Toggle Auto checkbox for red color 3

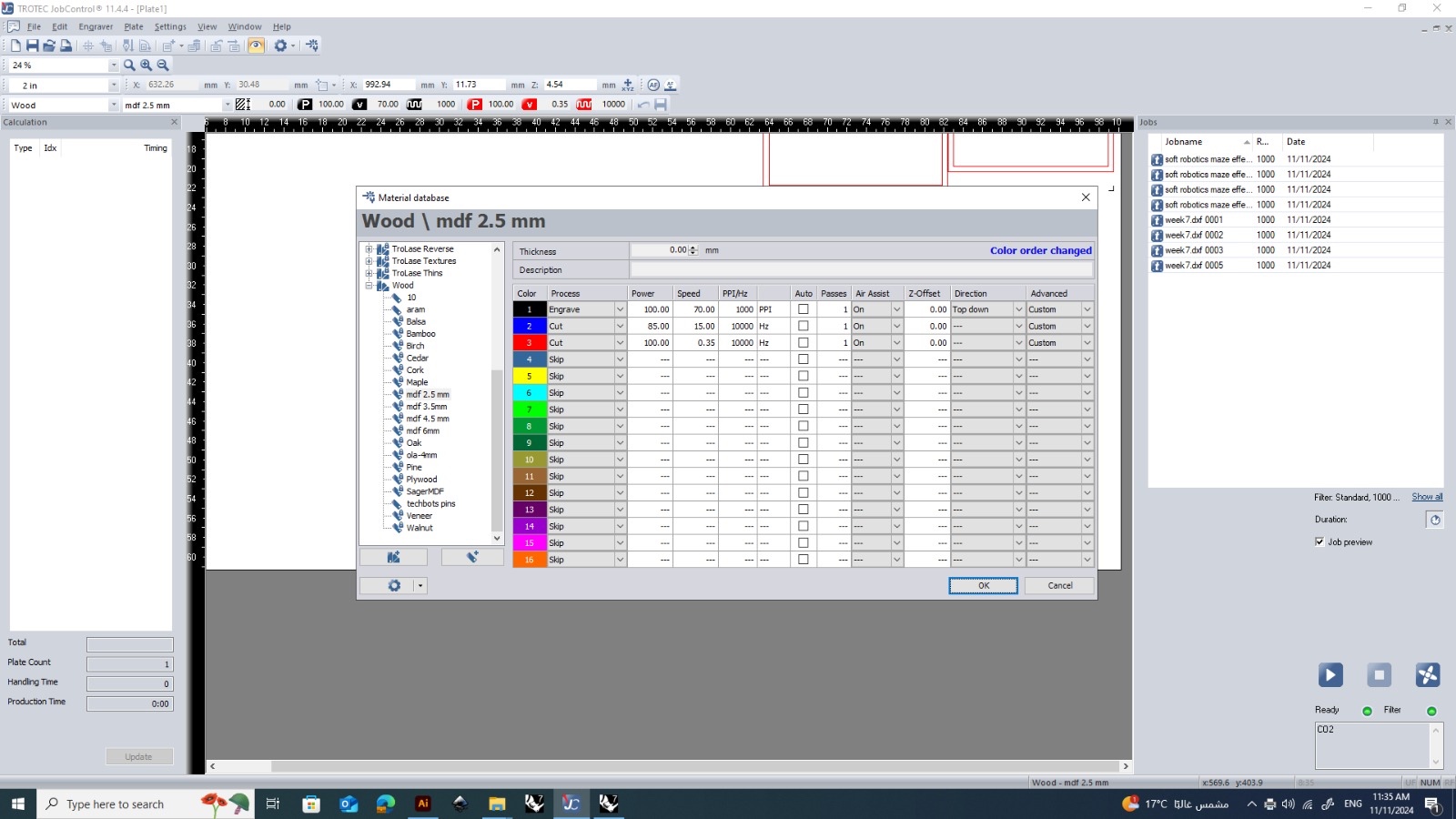click(804, 343)
